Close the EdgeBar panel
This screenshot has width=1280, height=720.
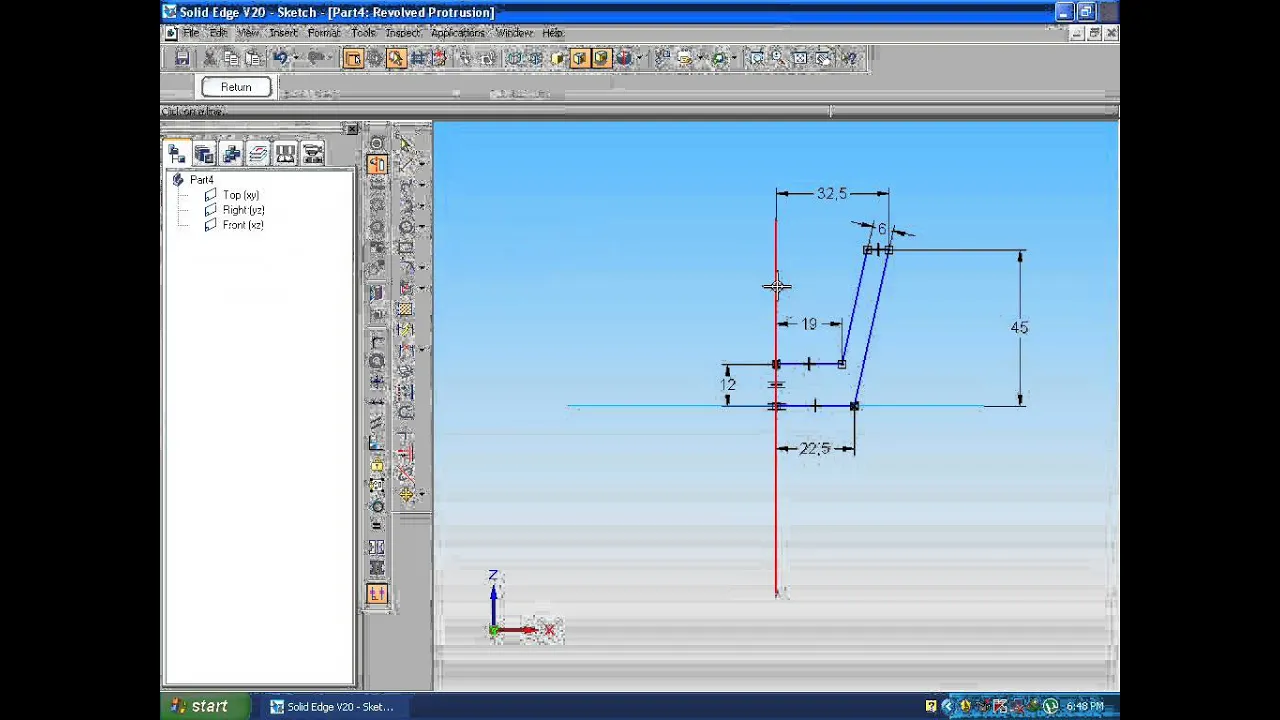tap(351, 129)
